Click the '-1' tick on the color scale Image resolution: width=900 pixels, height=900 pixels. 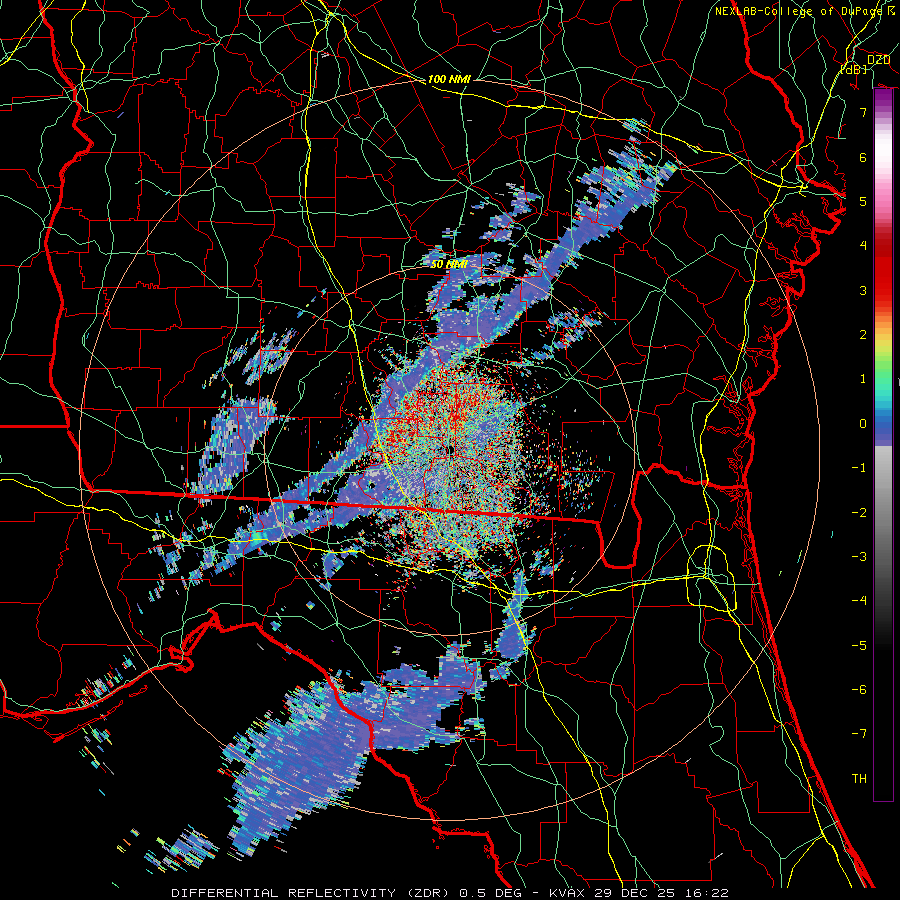tap(859, 468)
